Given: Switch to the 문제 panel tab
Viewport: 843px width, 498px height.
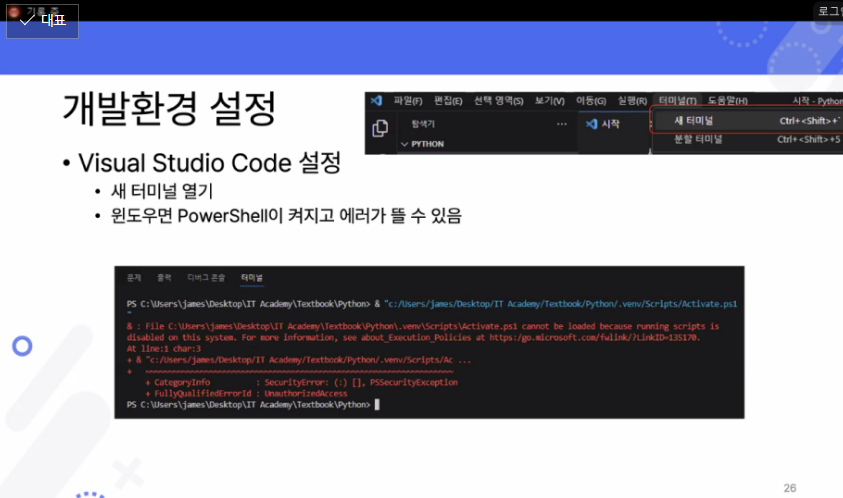Looking at the screenshot, I should [x=134, y=278].
